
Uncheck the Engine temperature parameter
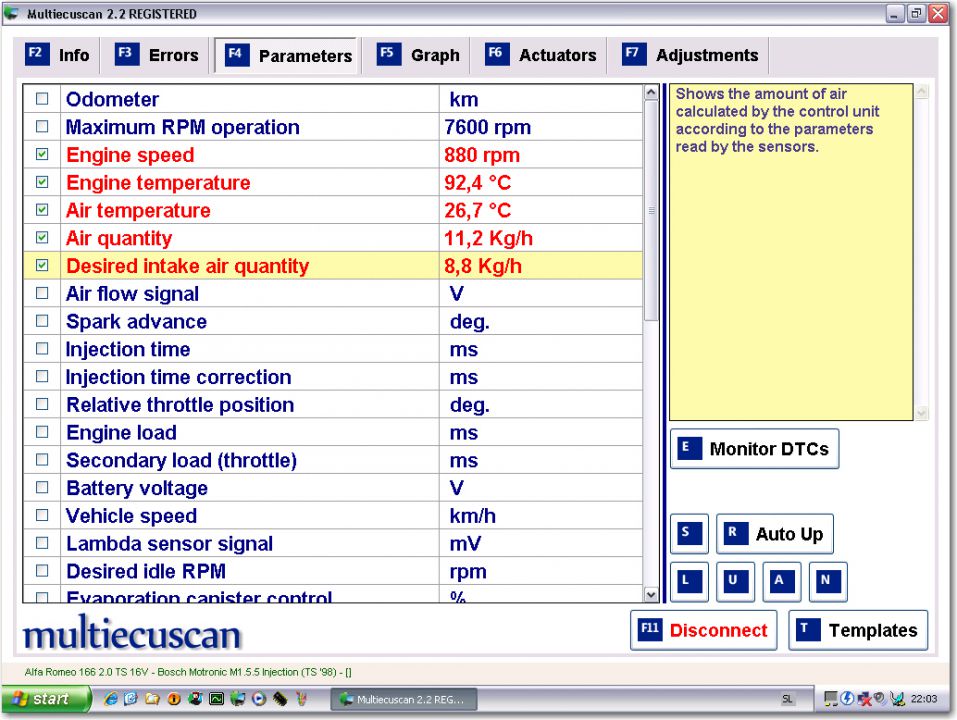42,182
